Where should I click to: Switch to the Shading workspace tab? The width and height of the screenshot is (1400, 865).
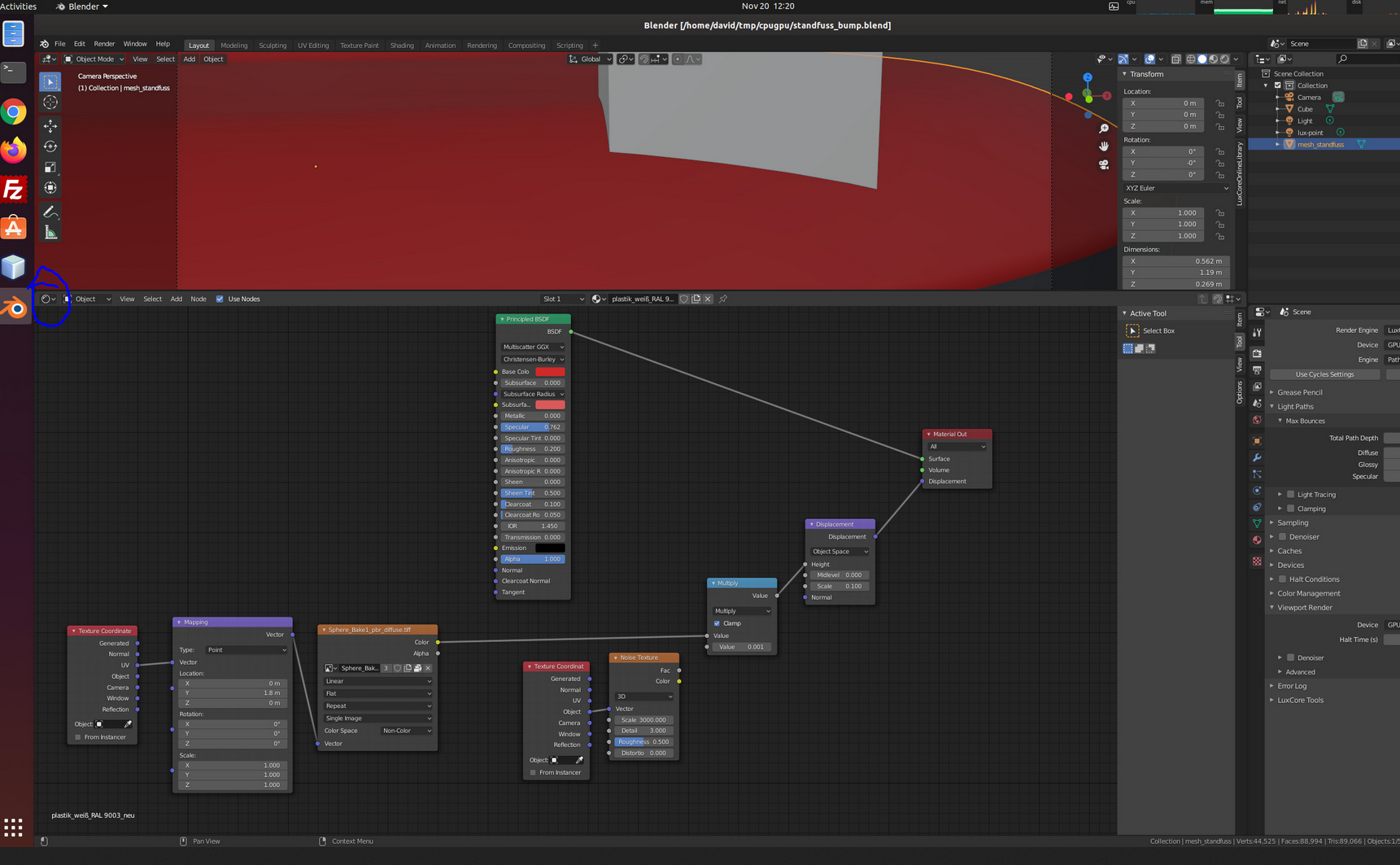(402, 46)
